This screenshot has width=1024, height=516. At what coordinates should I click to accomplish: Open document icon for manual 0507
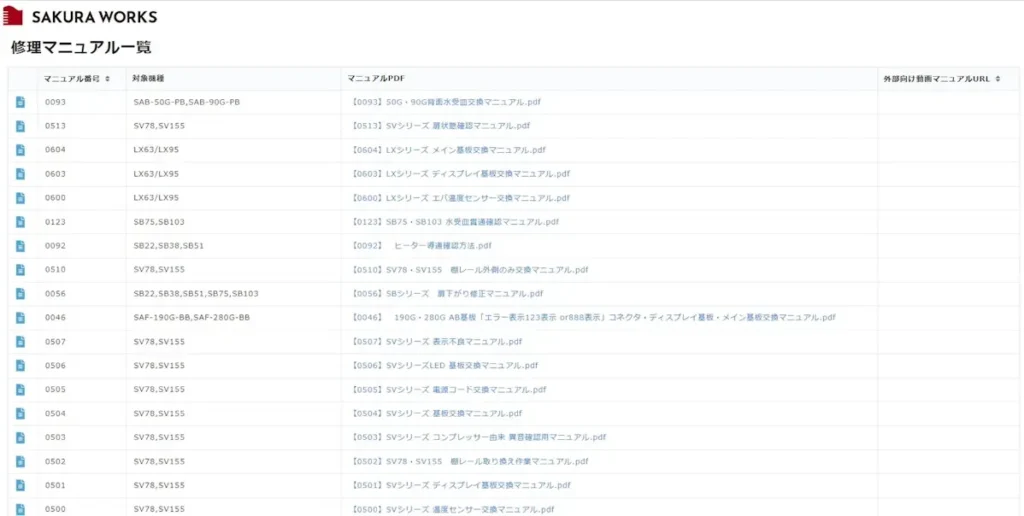pyautogui.click(x=20, y=342)
